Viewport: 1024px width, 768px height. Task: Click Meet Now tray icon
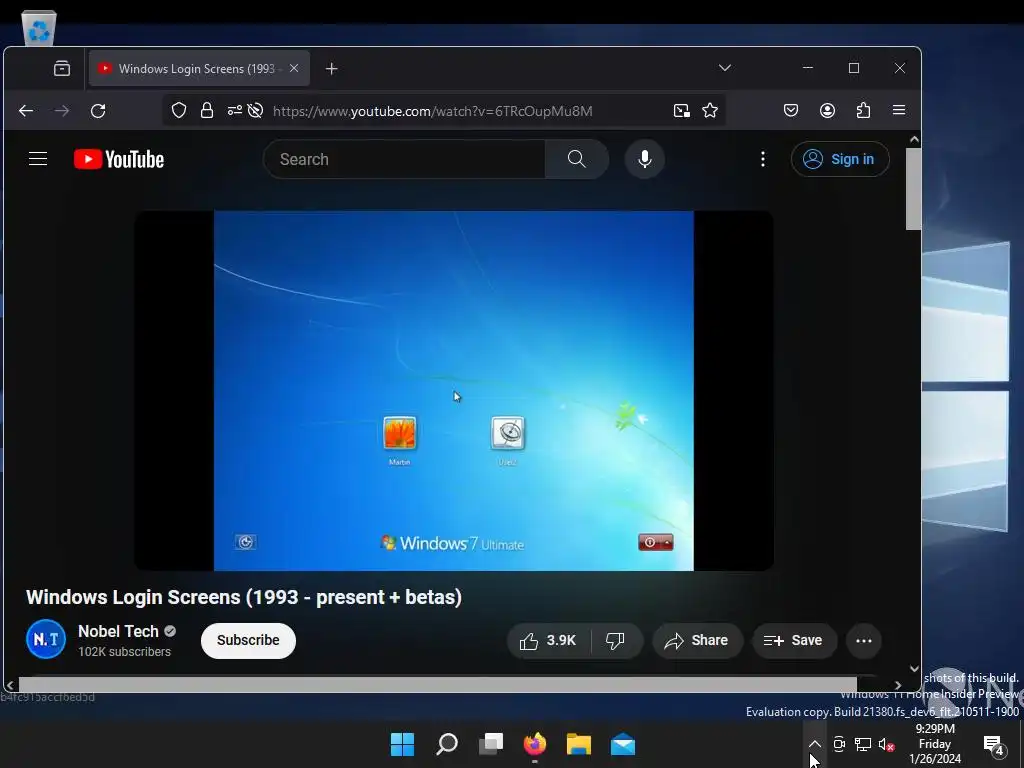[839, 744]
